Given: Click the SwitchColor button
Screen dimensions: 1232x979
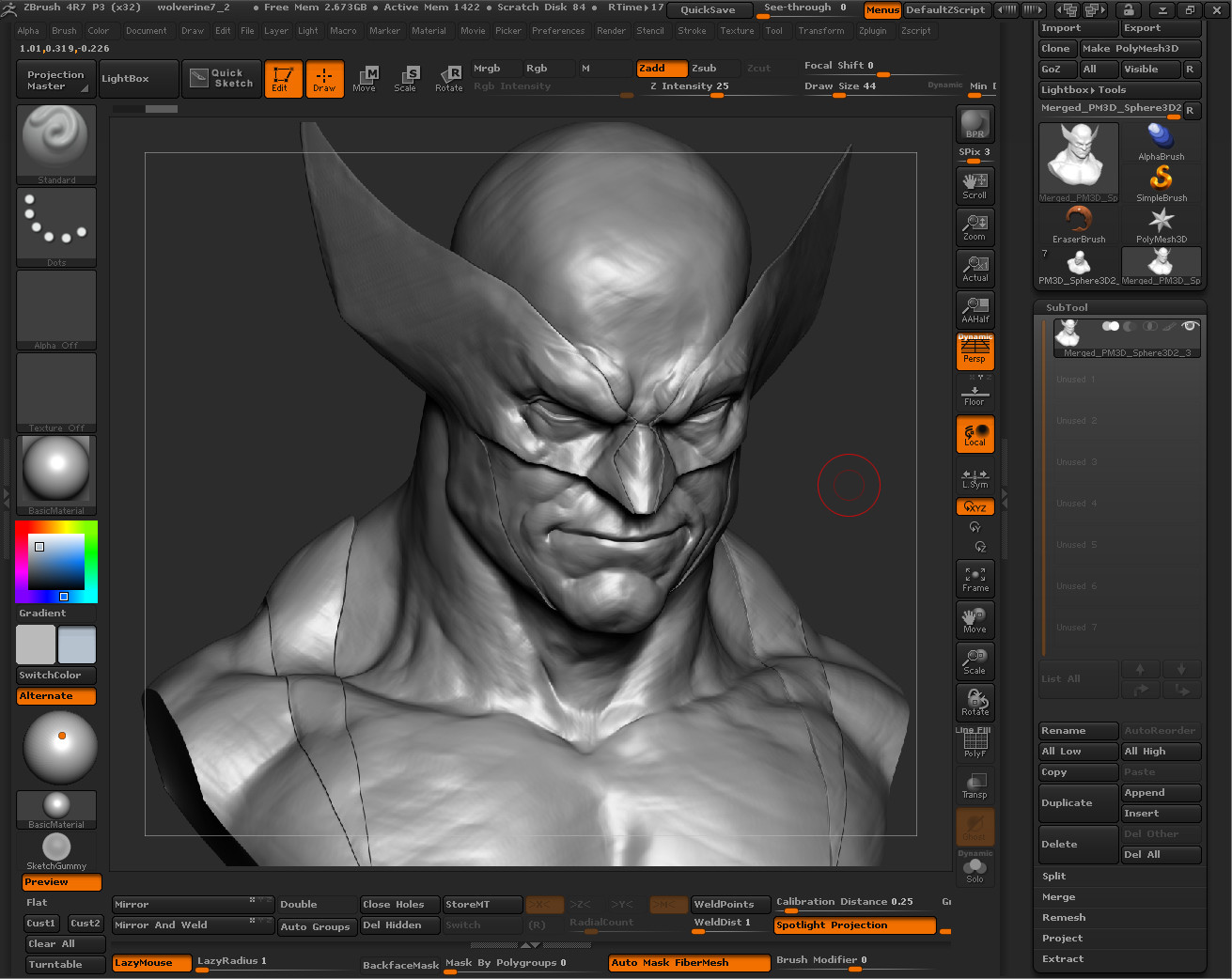Looking at the screenshot, I should (56, 675).
